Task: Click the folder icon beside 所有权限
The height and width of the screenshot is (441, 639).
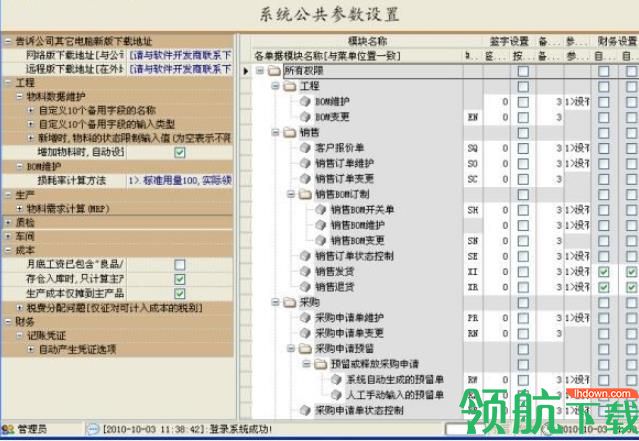Action: click(274, 71)
